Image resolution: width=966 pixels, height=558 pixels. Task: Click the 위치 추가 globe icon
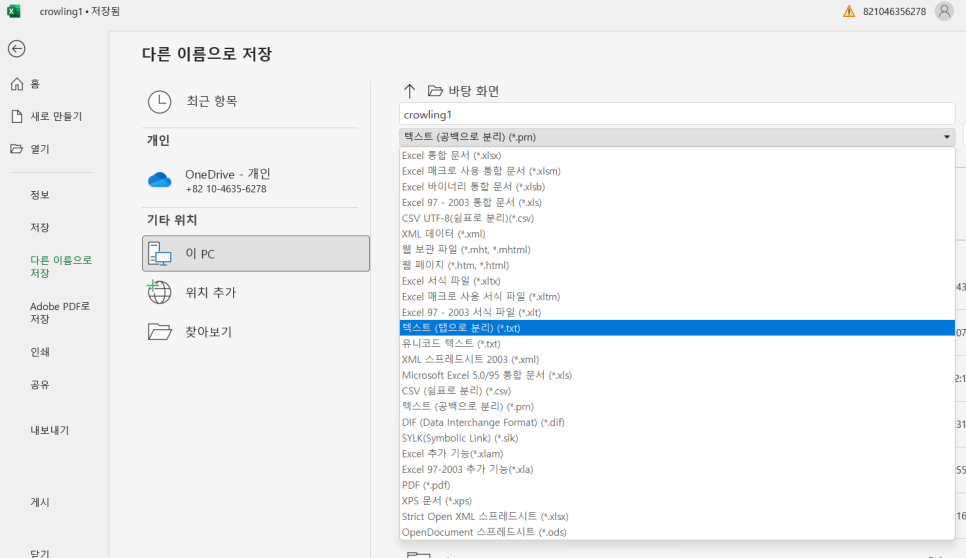pyautogui.click(x=160, y=292)
